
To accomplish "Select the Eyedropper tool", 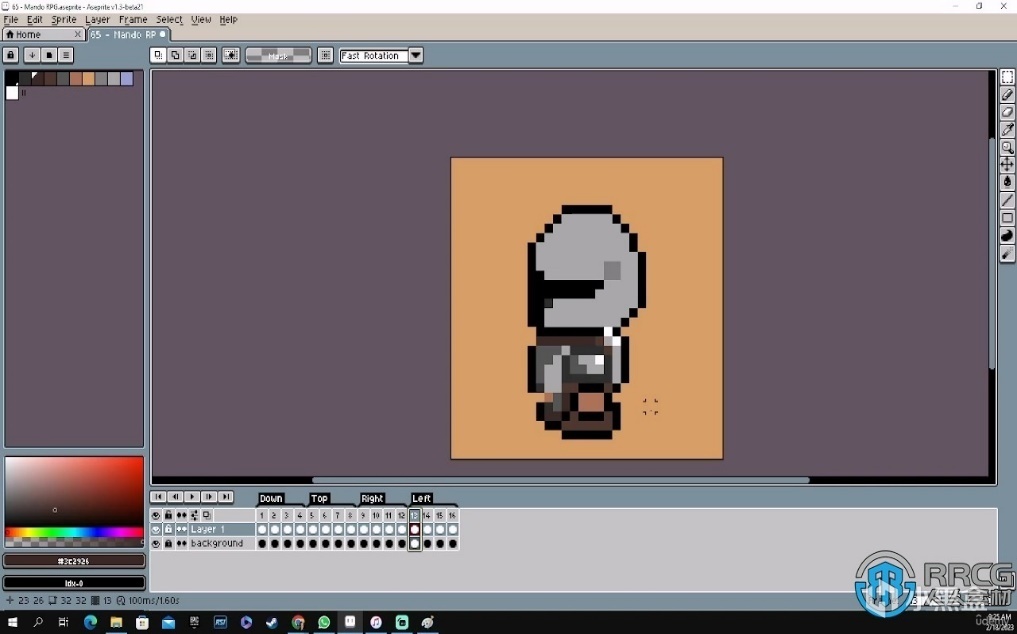I will pos(1007,130).
